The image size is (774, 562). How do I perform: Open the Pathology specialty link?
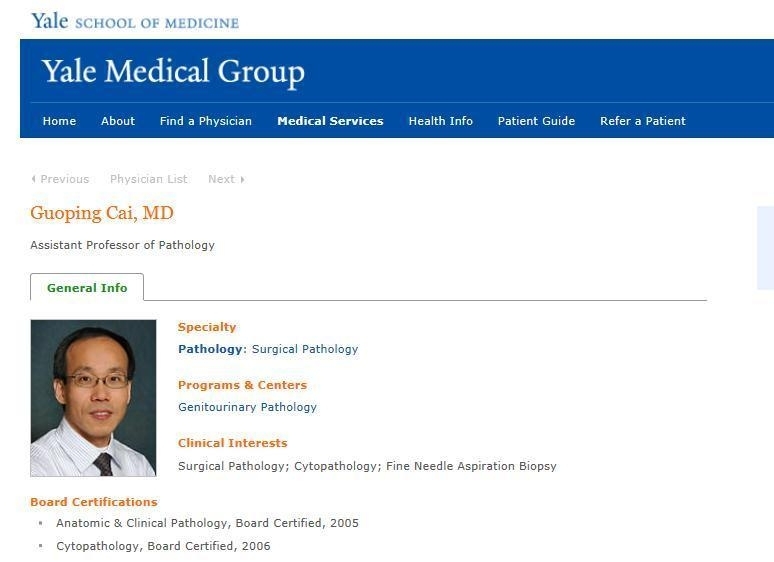click(210, 349)
